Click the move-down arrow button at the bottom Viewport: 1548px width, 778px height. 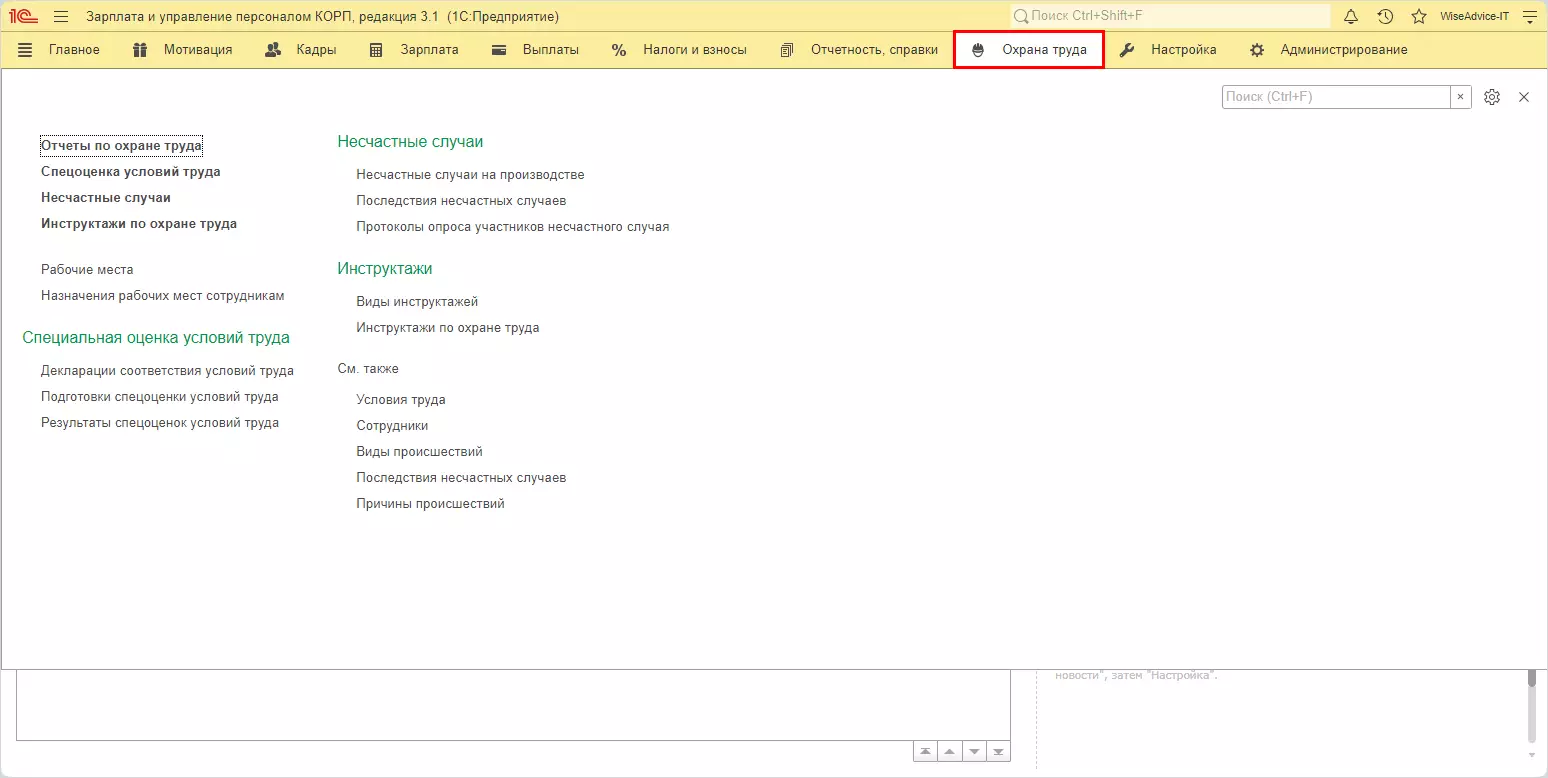[976, 752]
